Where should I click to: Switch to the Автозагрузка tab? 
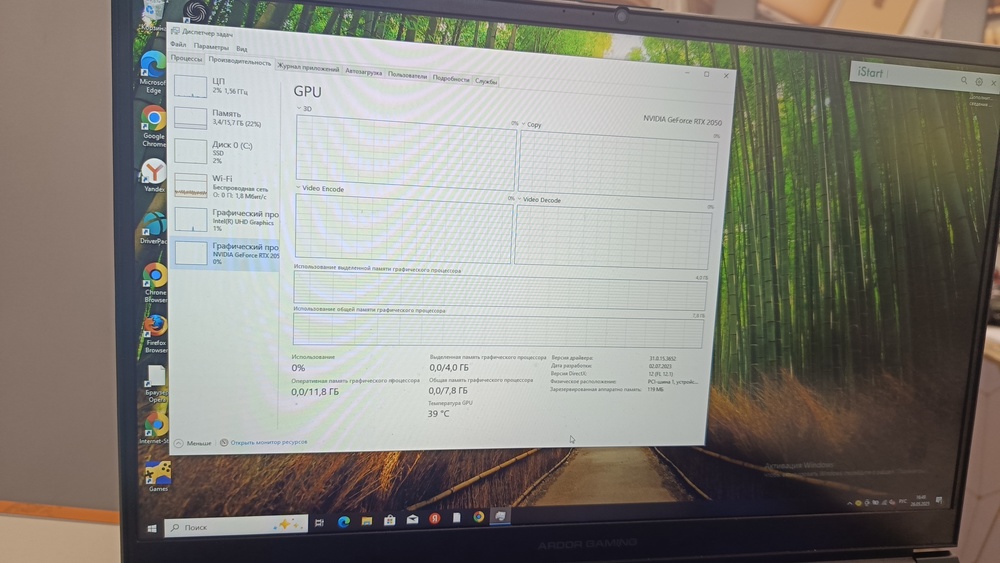click(x=364, y=72)
